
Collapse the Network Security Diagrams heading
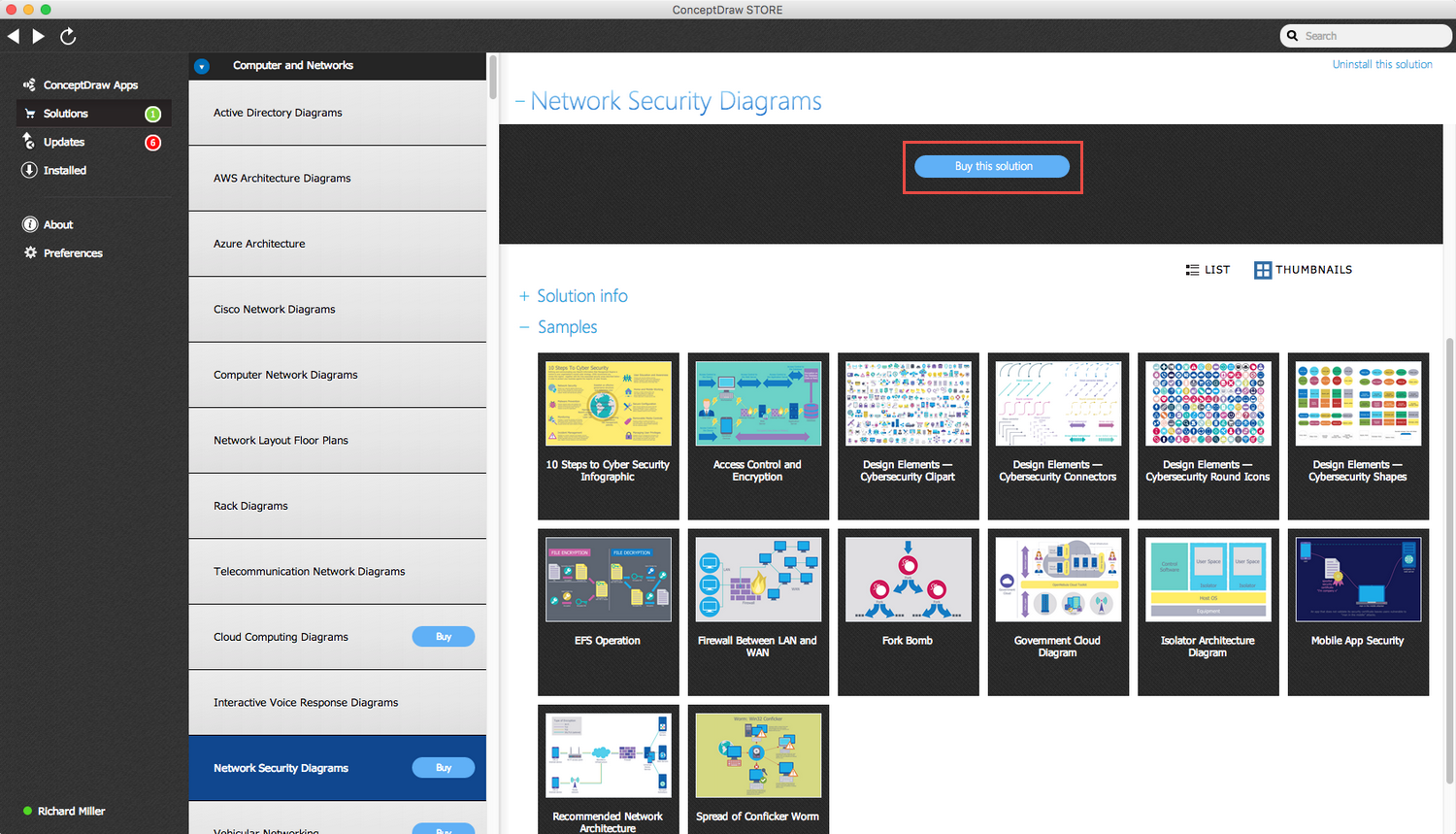pos(520,101)
